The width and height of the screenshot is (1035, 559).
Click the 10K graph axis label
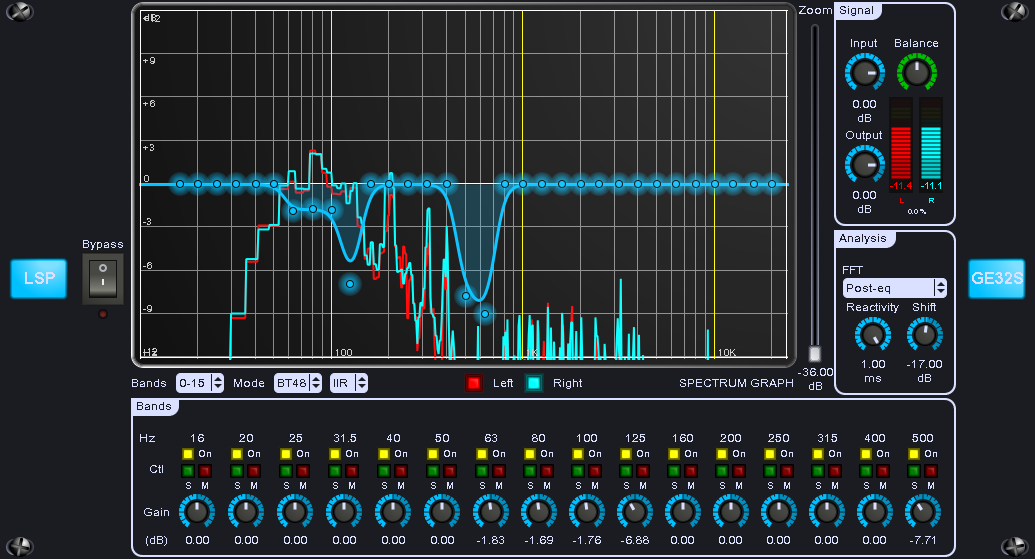[x=727, y=352]
